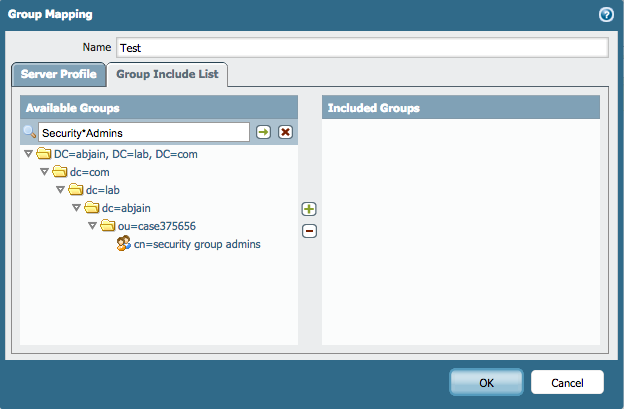Clear the search with red X icon
624x409 pixels.
tap(285, 132)
